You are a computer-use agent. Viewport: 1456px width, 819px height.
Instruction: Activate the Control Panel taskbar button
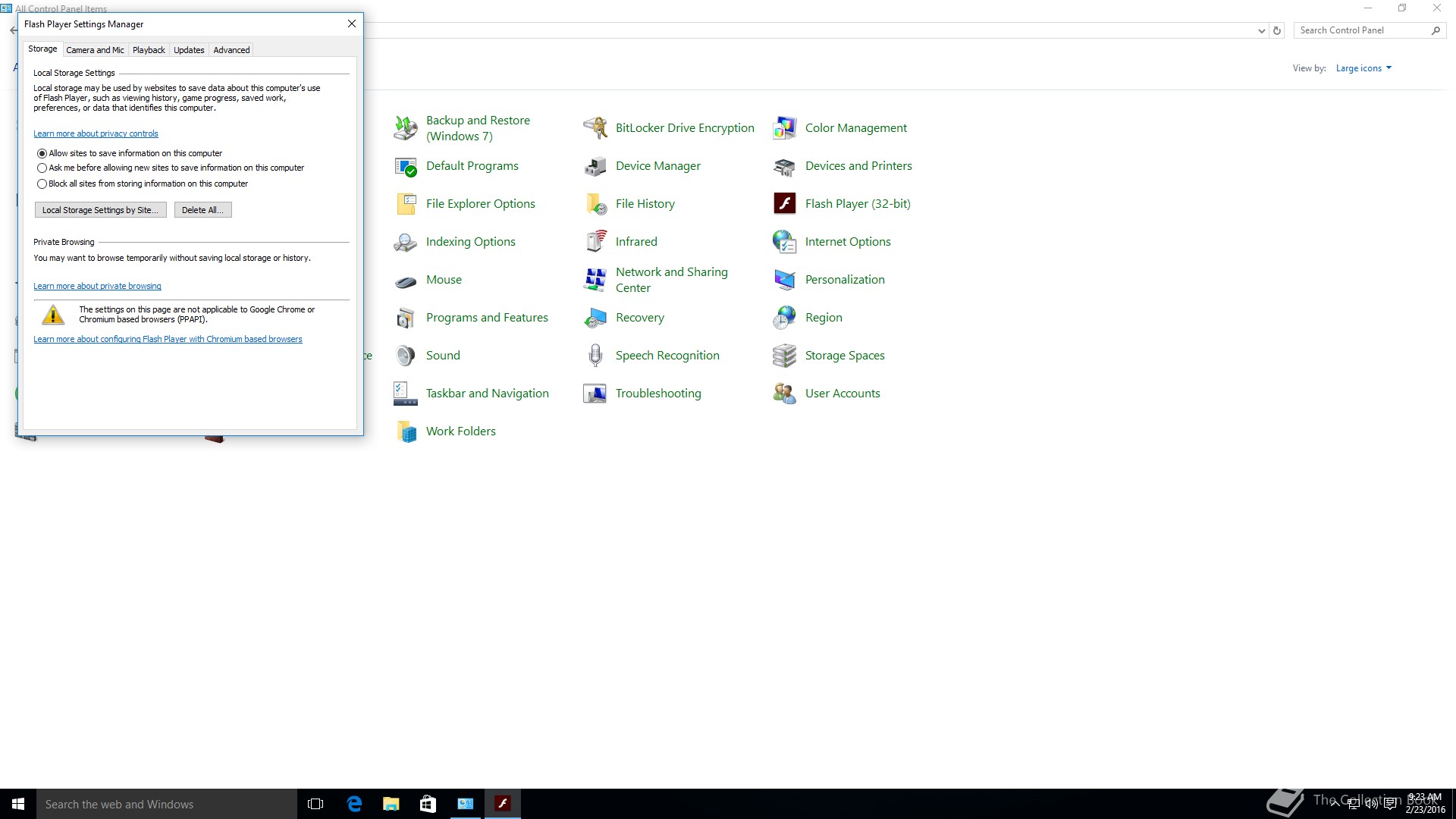(465, 804)
